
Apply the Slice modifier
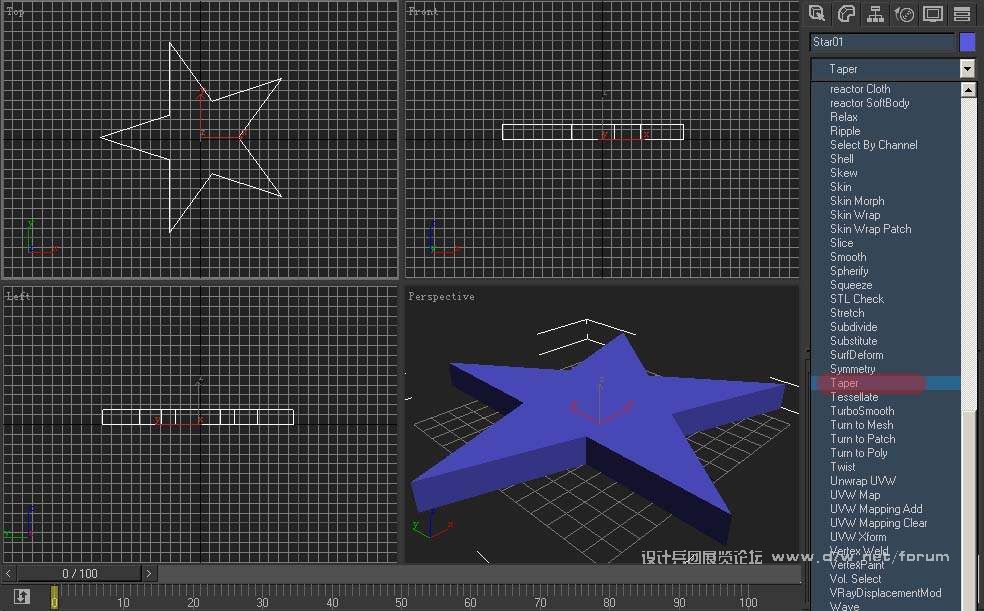click(841, 243)
